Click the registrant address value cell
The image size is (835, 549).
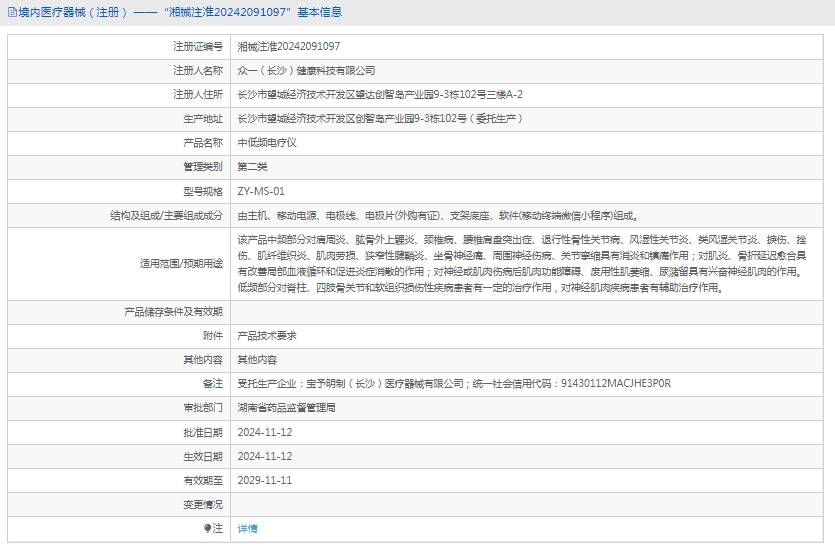pyautogui.click(x=379, y=95)
